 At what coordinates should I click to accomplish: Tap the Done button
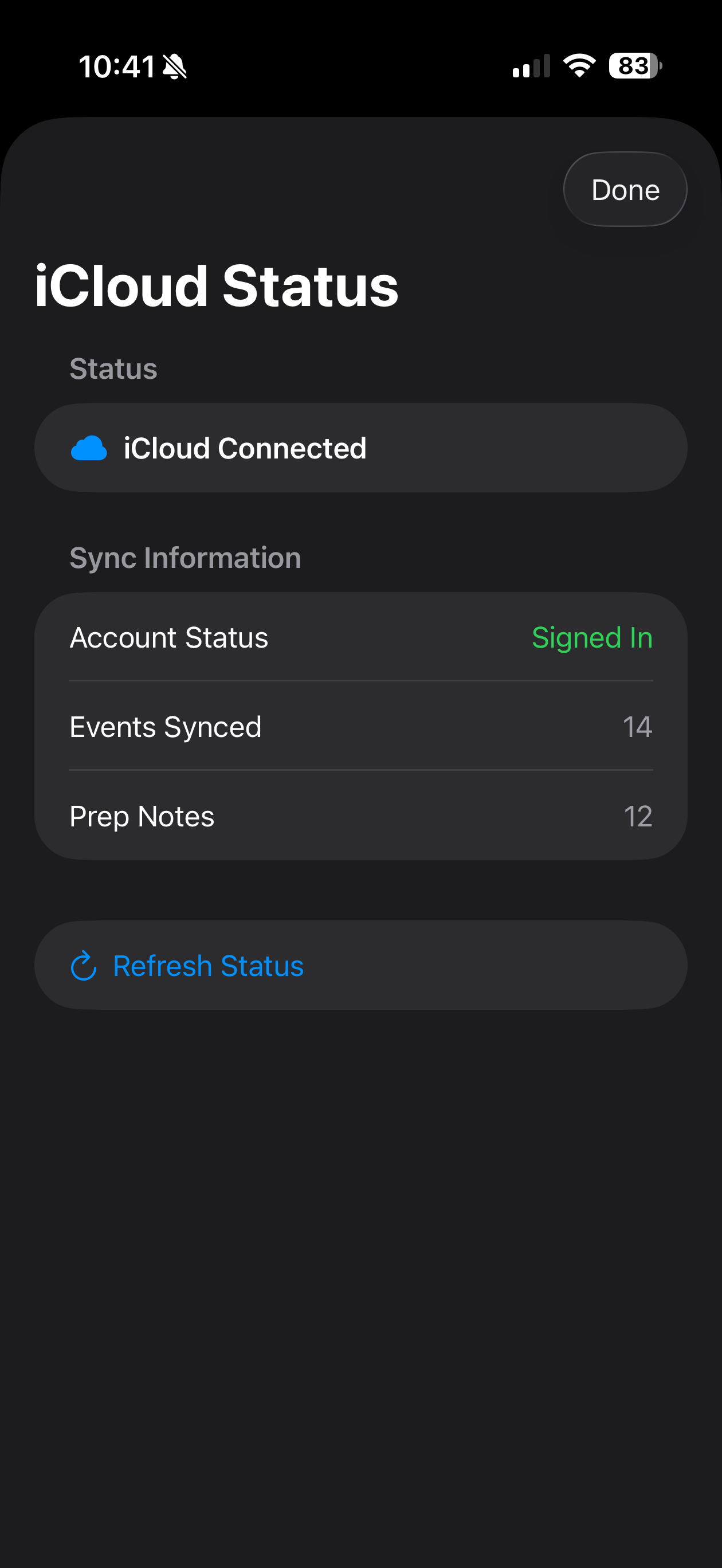click(625, 189)
